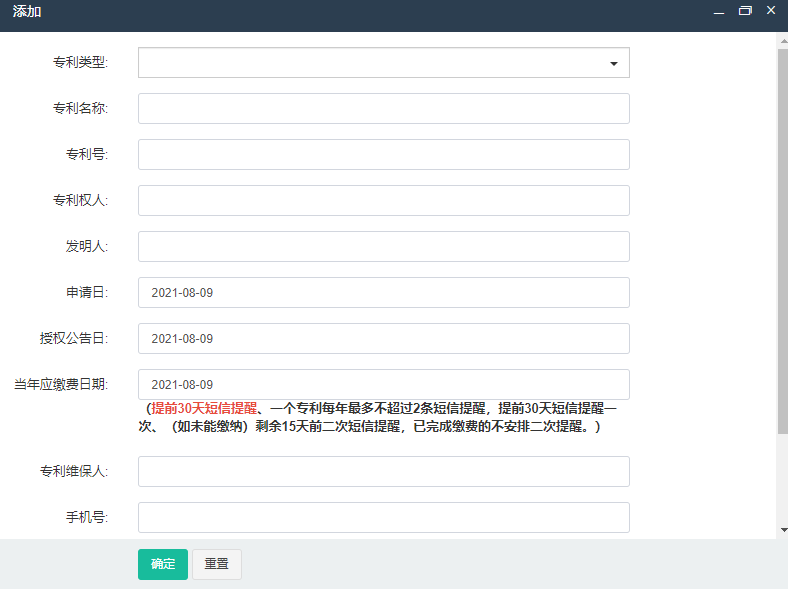
Task: Click the 当年应缴费日期 label
Action: click(61, 384)
